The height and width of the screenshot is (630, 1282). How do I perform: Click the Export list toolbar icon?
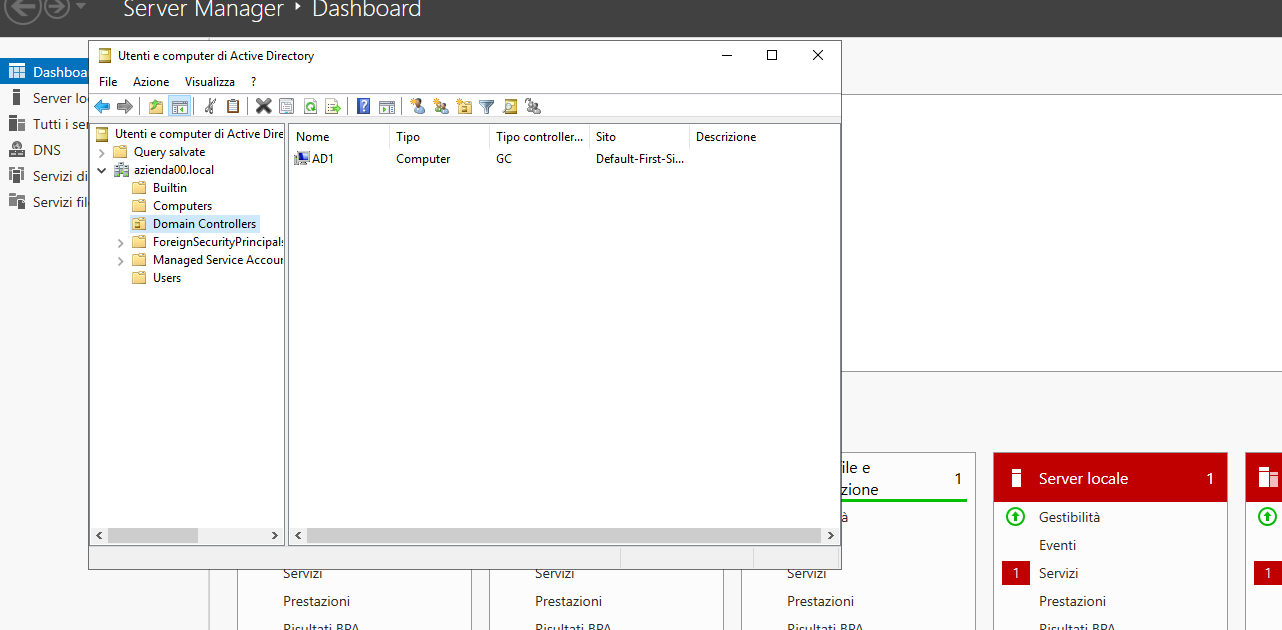tap(333, 106)
